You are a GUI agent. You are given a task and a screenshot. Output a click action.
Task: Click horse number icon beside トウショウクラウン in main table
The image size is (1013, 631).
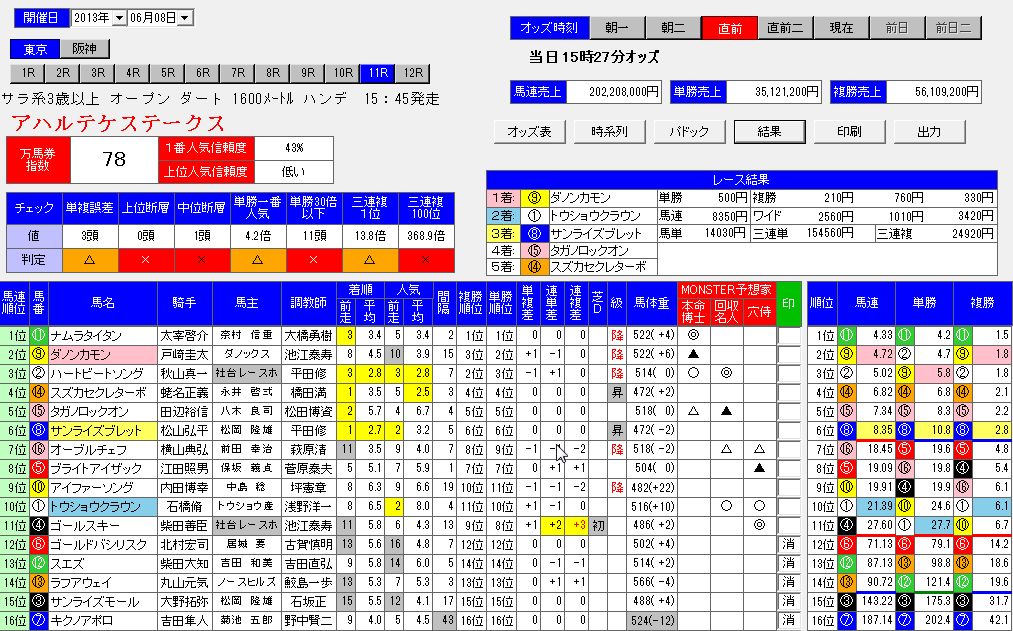click(39, 506)
